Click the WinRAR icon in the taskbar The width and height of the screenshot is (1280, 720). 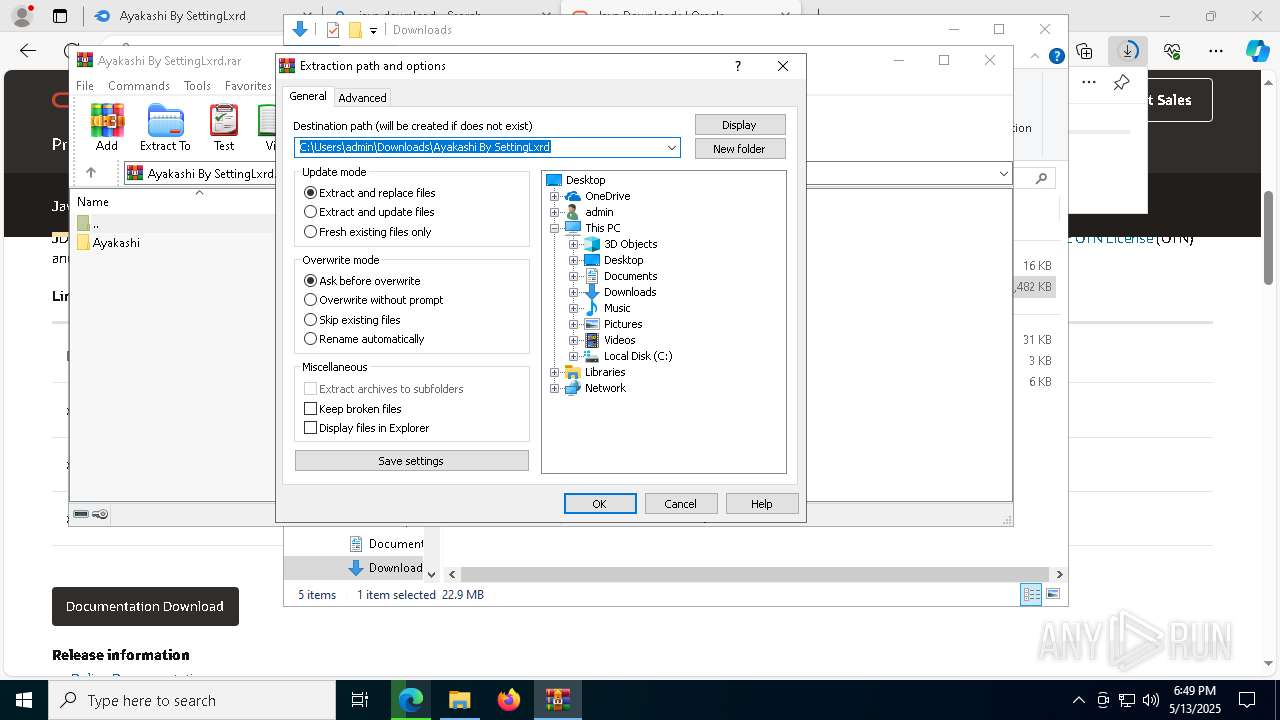pos(558,700)
